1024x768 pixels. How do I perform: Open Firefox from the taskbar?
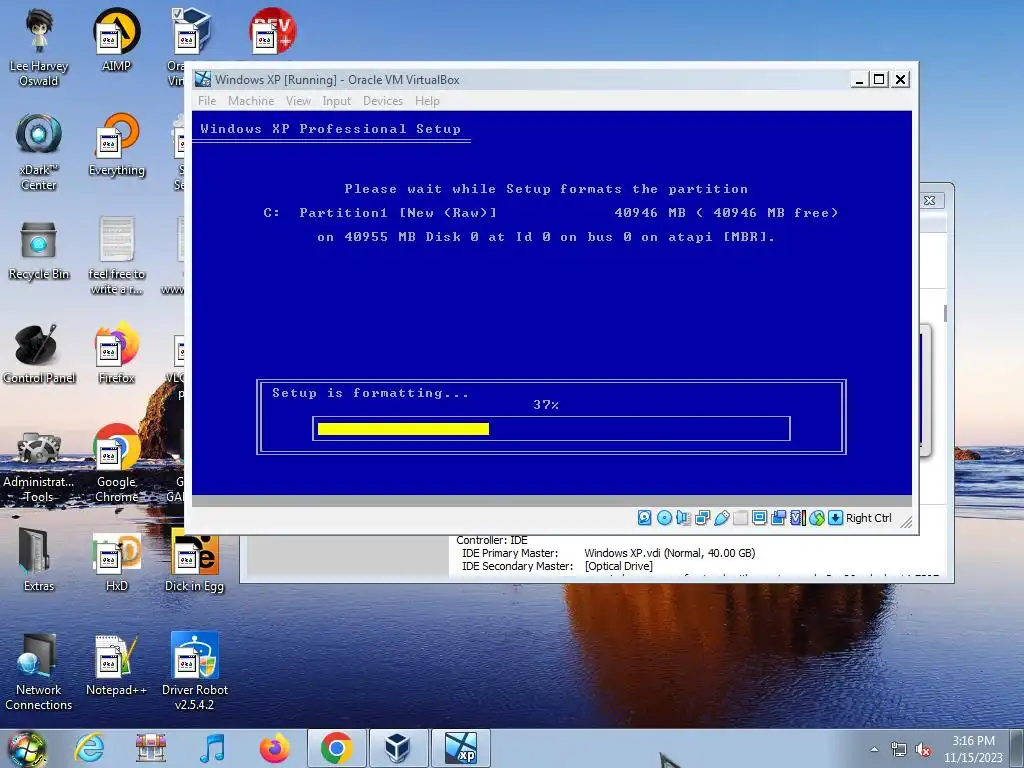[x=274, y=748]
